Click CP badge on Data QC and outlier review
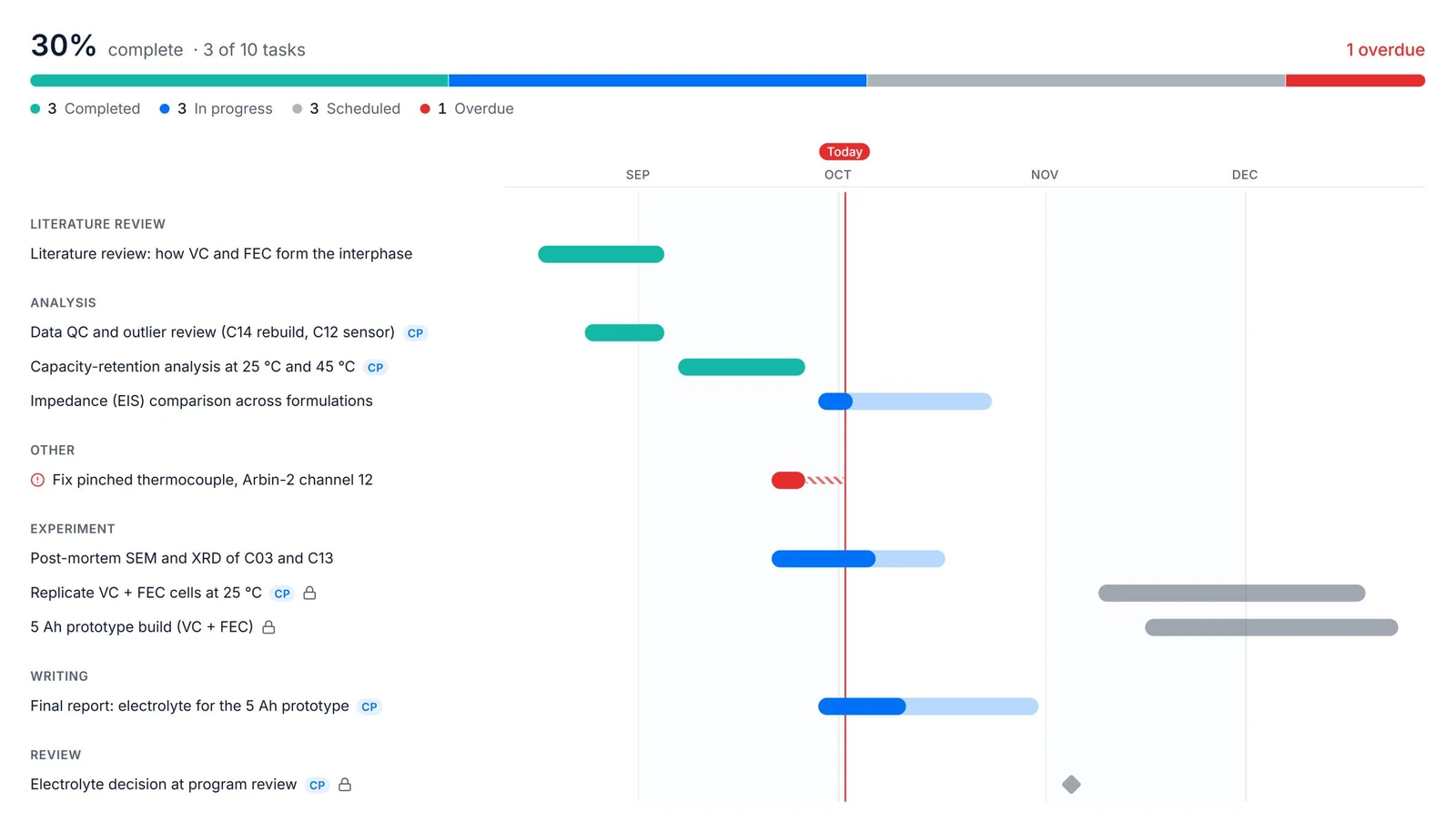The image size is (1456, 833). coord(415,333)
